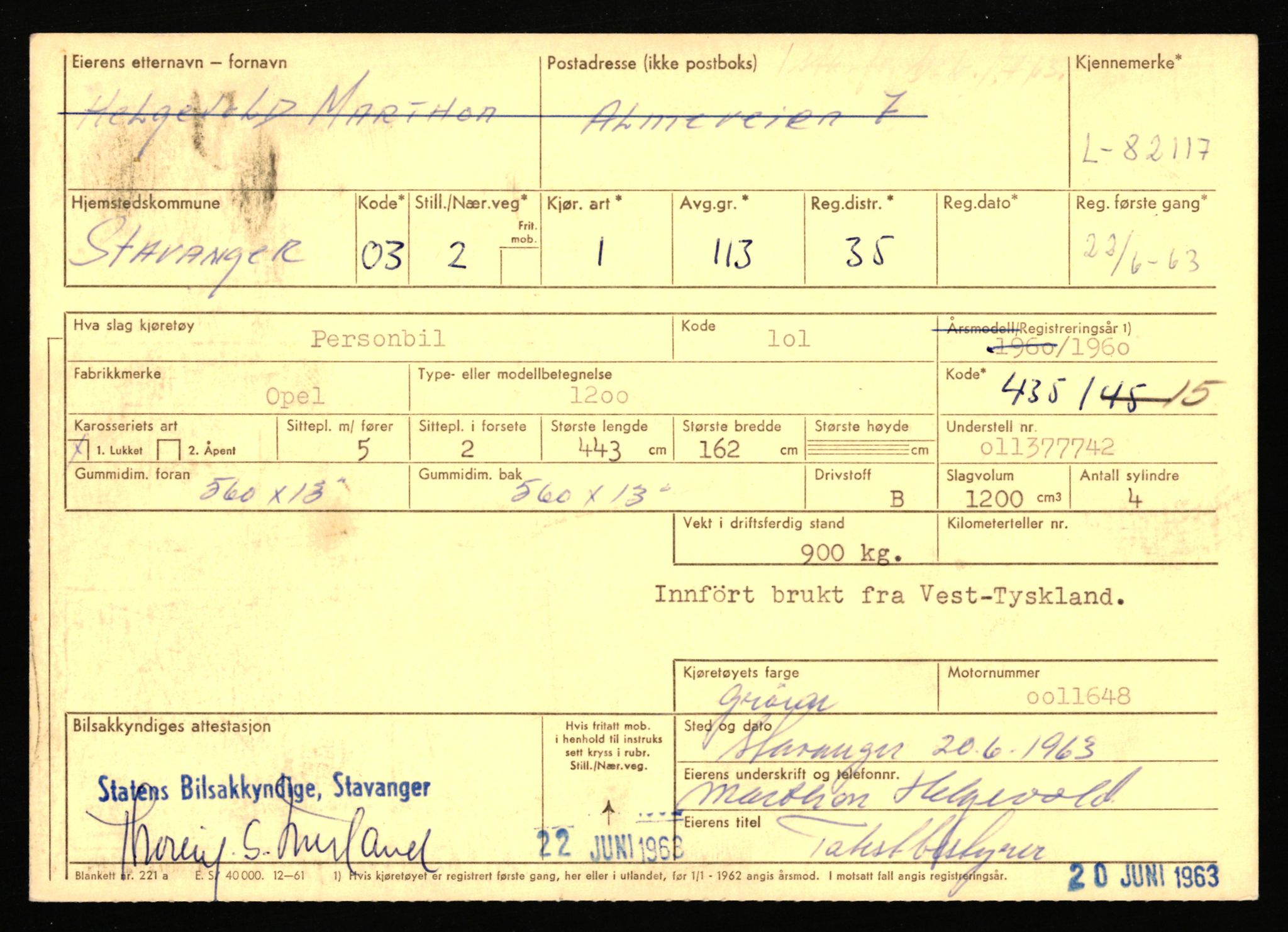Image resolution: width=1288 pixels, height=932 pixels.
Task: Click the typed Kode value 'lol'
Action: tap(788, 339)
